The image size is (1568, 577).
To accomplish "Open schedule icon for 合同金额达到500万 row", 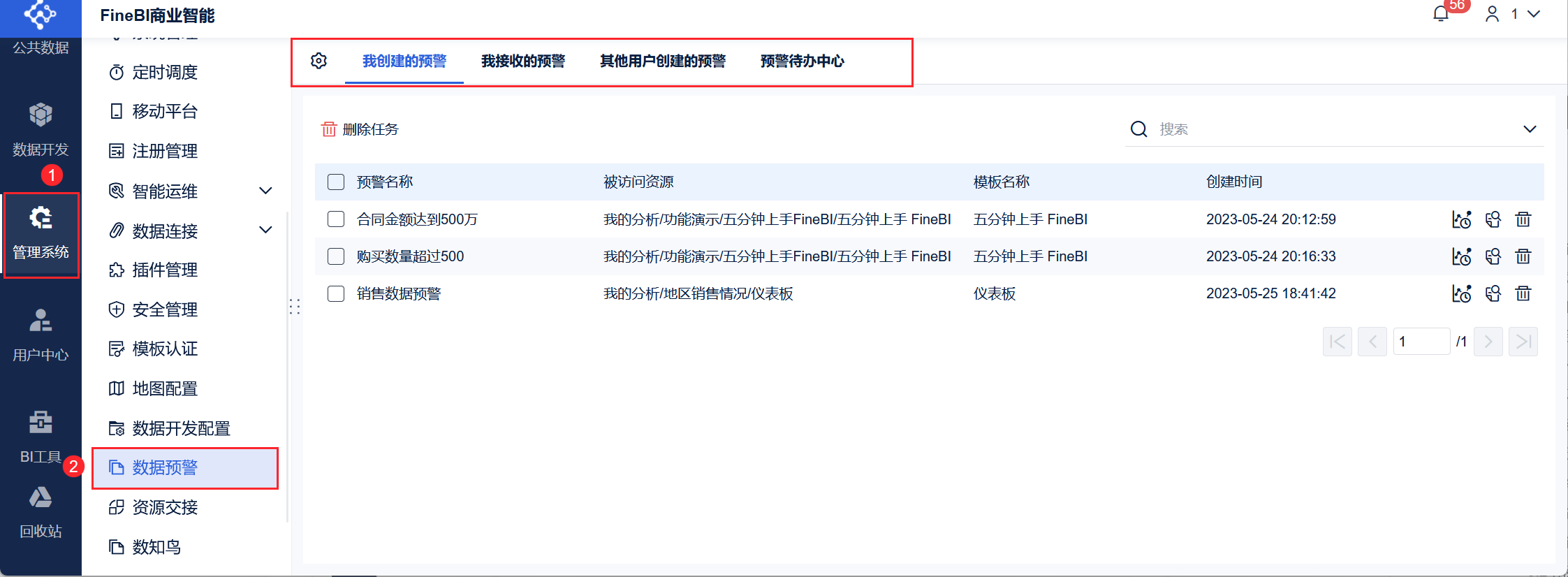I will tap(1461, 219).
